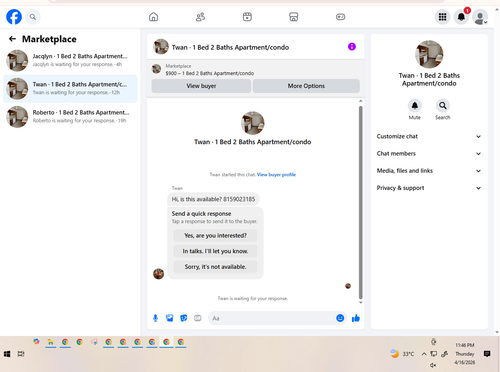The image size is (500, 372).
Task: Open the notifications bell
Action: click(x=461, y=17)
